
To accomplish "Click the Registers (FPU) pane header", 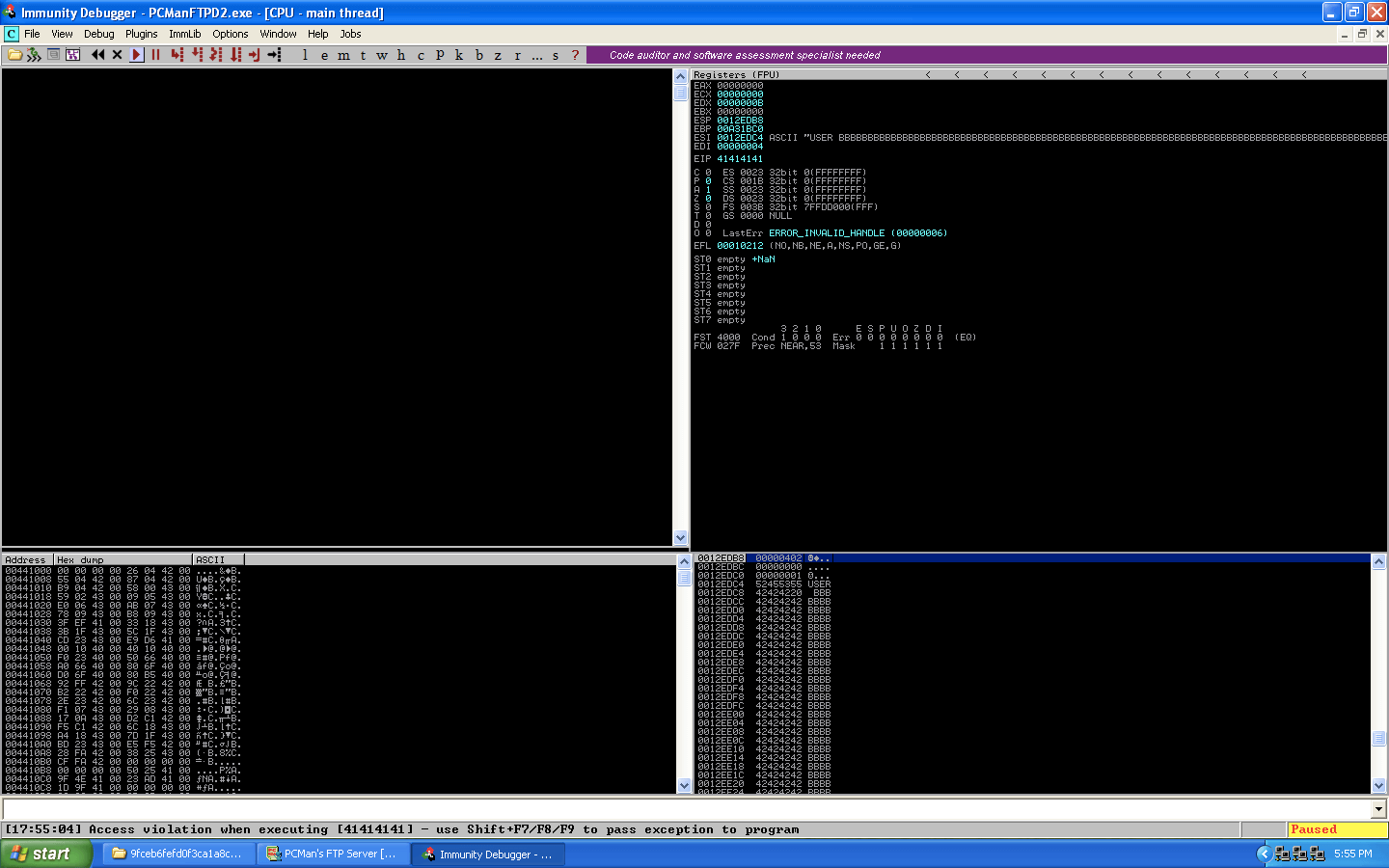I will (1040, 74).
